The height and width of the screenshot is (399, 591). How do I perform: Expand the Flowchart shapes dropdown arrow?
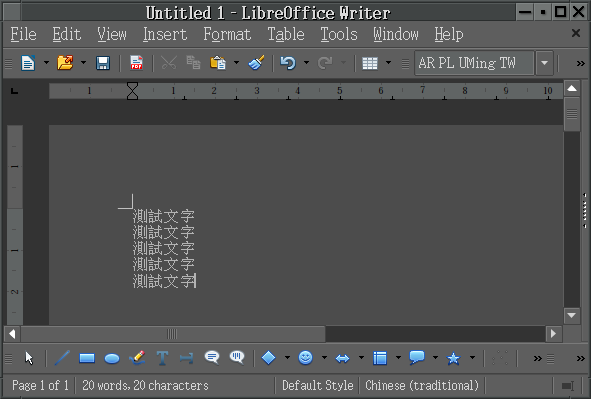pyautogui.click(x=398, y=358)
